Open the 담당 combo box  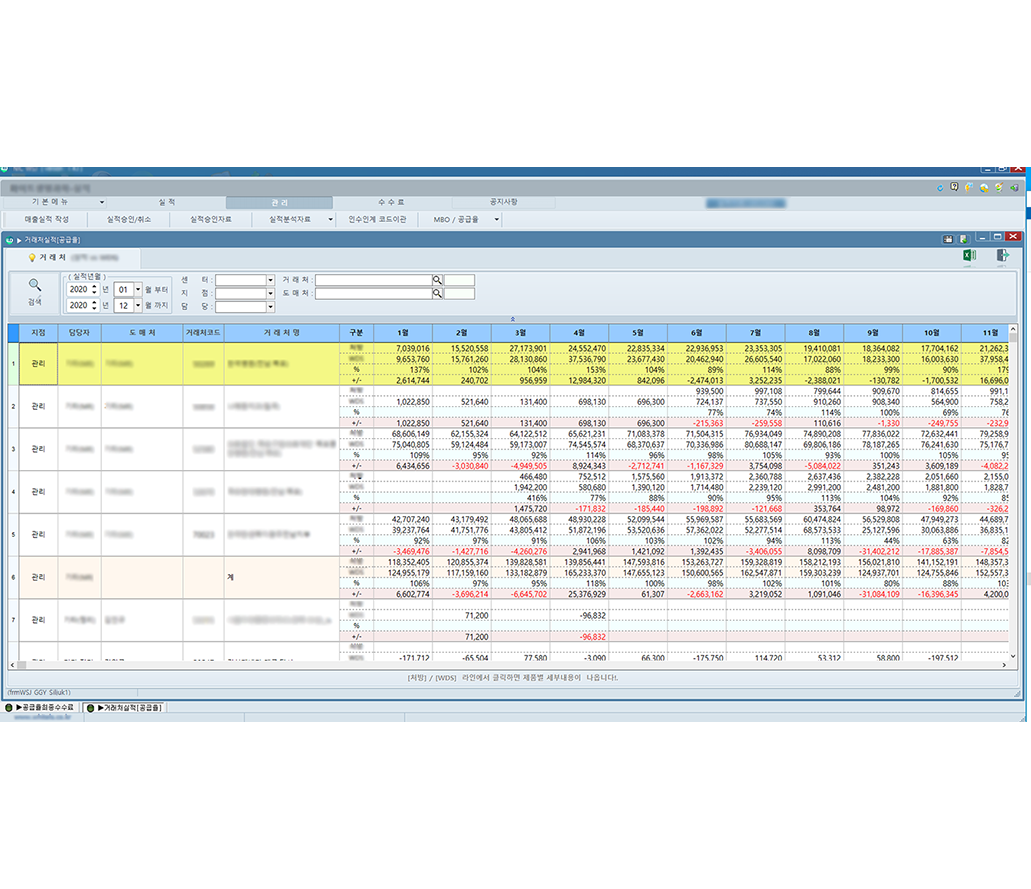click(270, 307)
